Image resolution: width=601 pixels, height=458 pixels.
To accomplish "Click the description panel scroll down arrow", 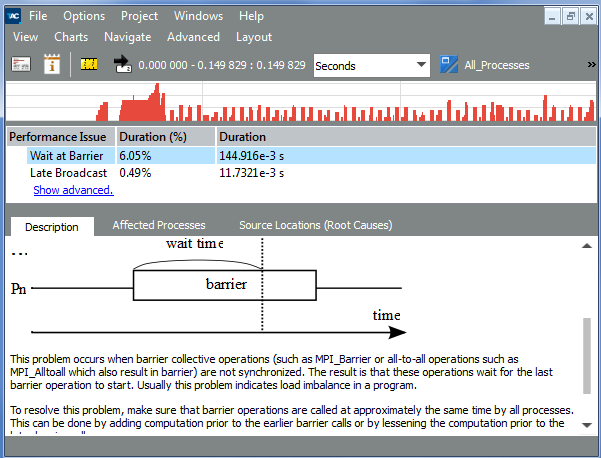I will coord(586,425).
